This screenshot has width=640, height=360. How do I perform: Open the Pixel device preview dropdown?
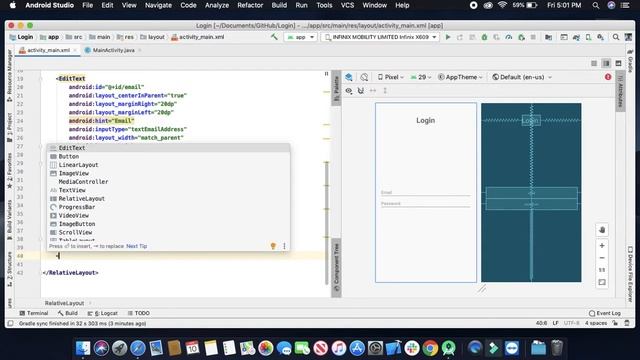tap(391, 77)
